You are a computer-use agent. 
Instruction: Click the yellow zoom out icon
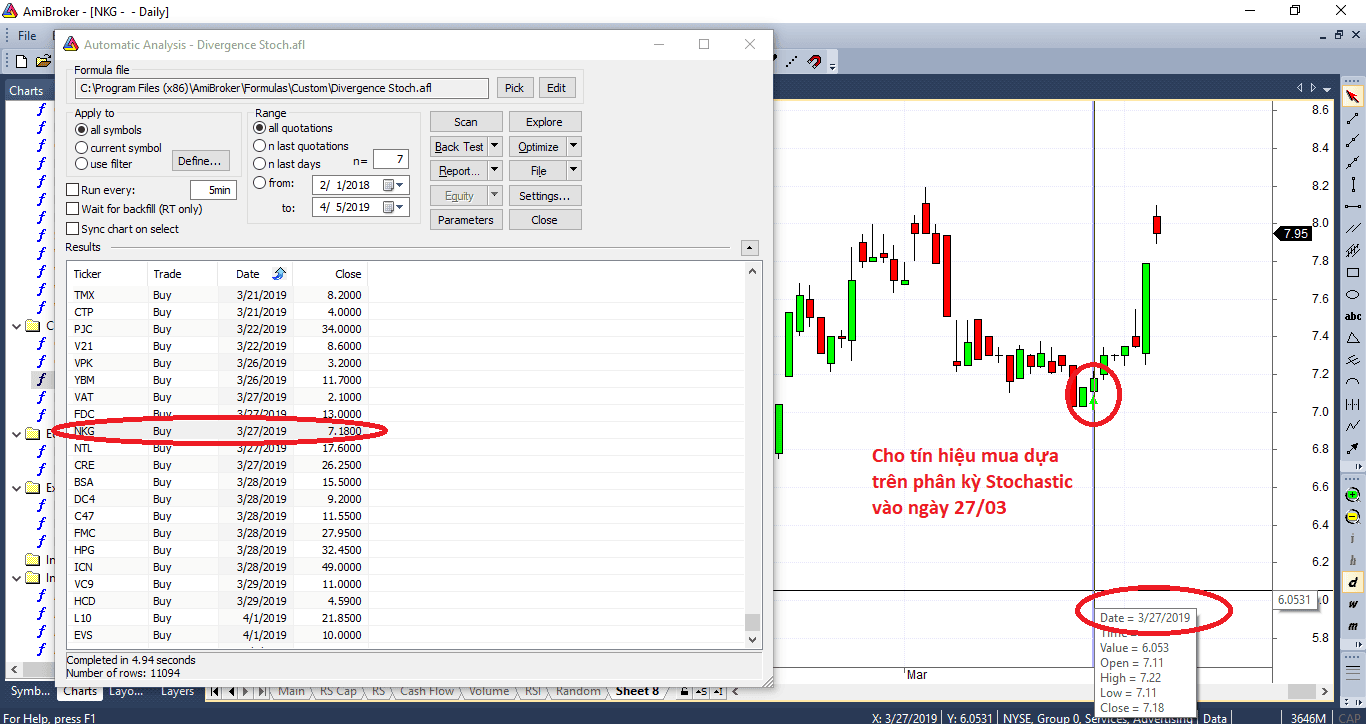point(1353,517)
